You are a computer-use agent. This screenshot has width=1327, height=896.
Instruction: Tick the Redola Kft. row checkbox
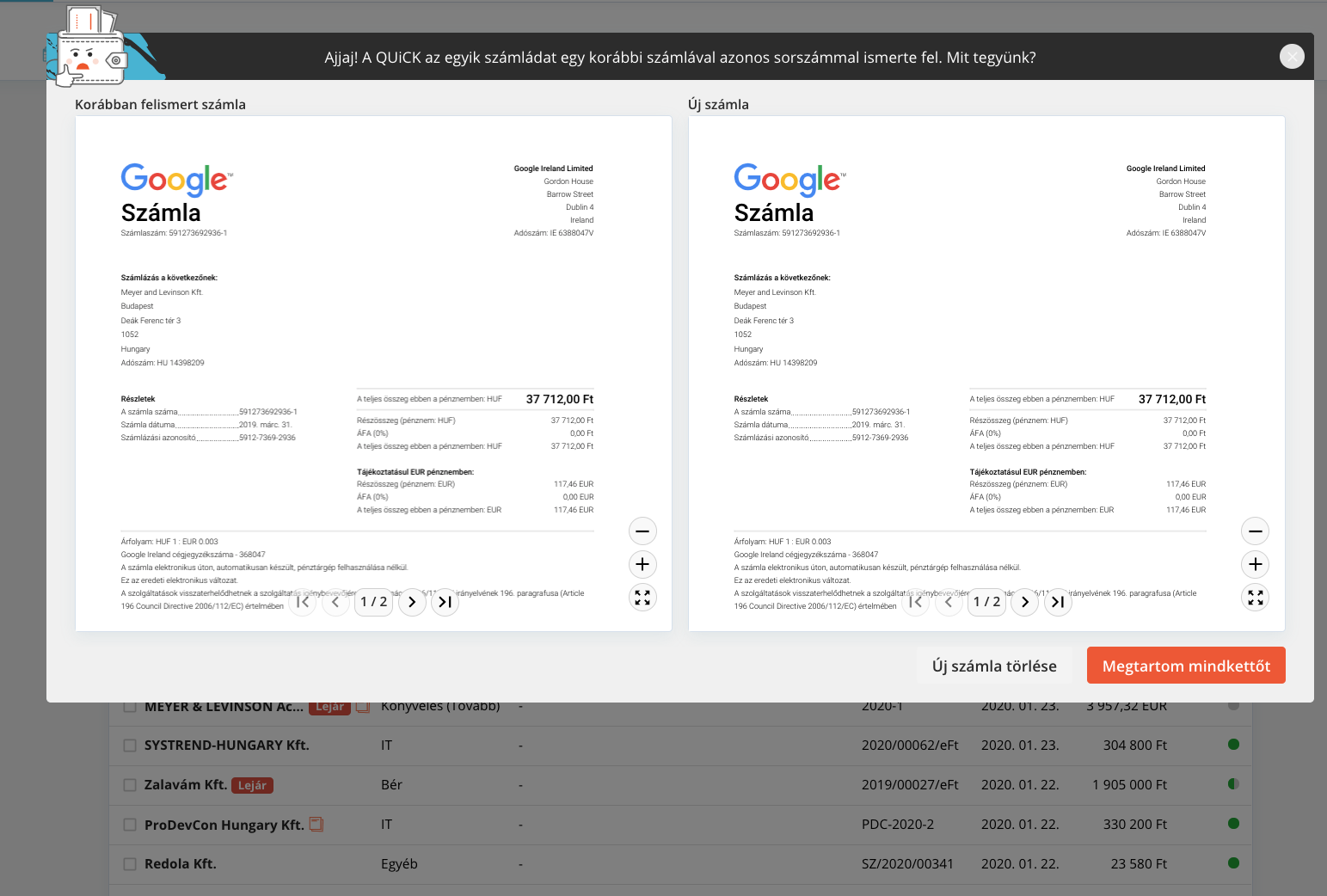tap(130, 864)
